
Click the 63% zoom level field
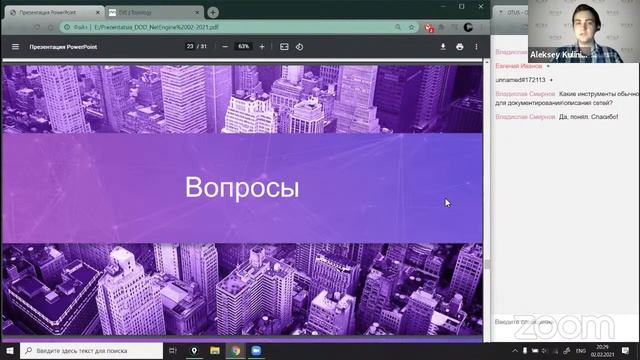[x=243, y=47]
